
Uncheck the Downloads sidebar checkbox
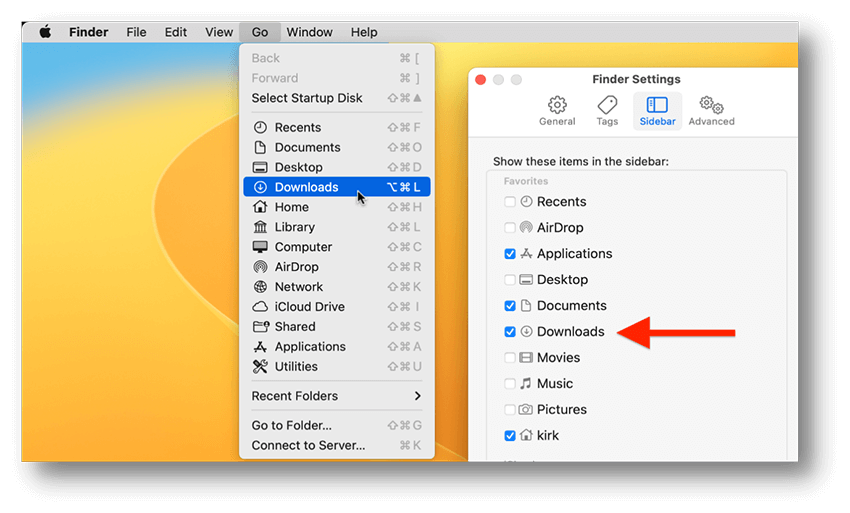click(510, 332)
